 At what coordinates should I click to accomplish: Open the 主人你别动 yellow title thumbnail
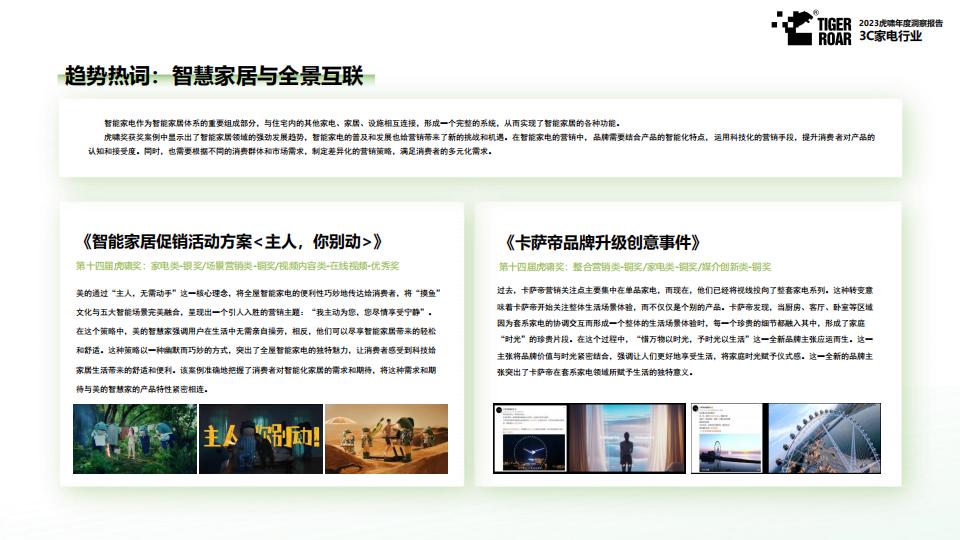pyautogui.click(x=261, y=438)
